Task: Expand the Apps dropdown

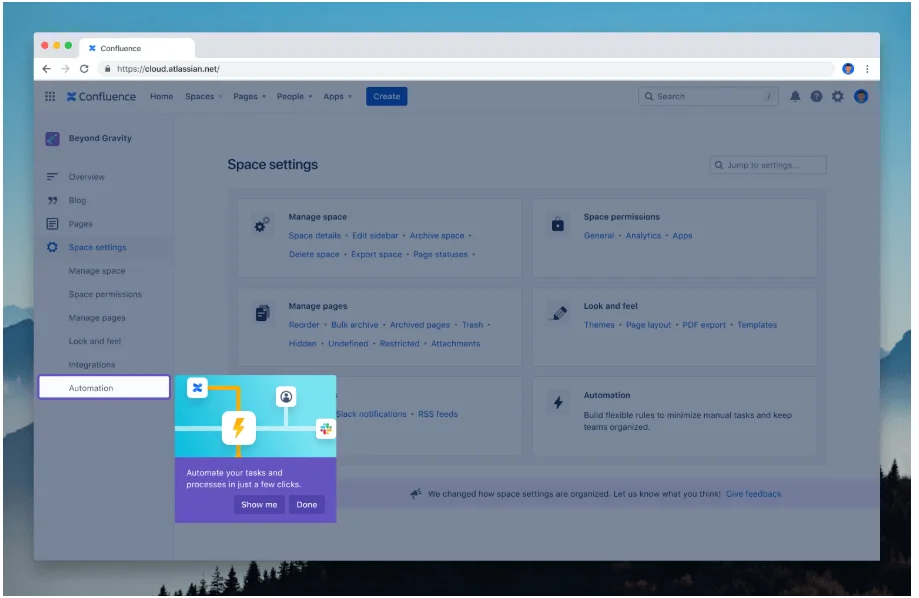Action: [x=334, y=96]
